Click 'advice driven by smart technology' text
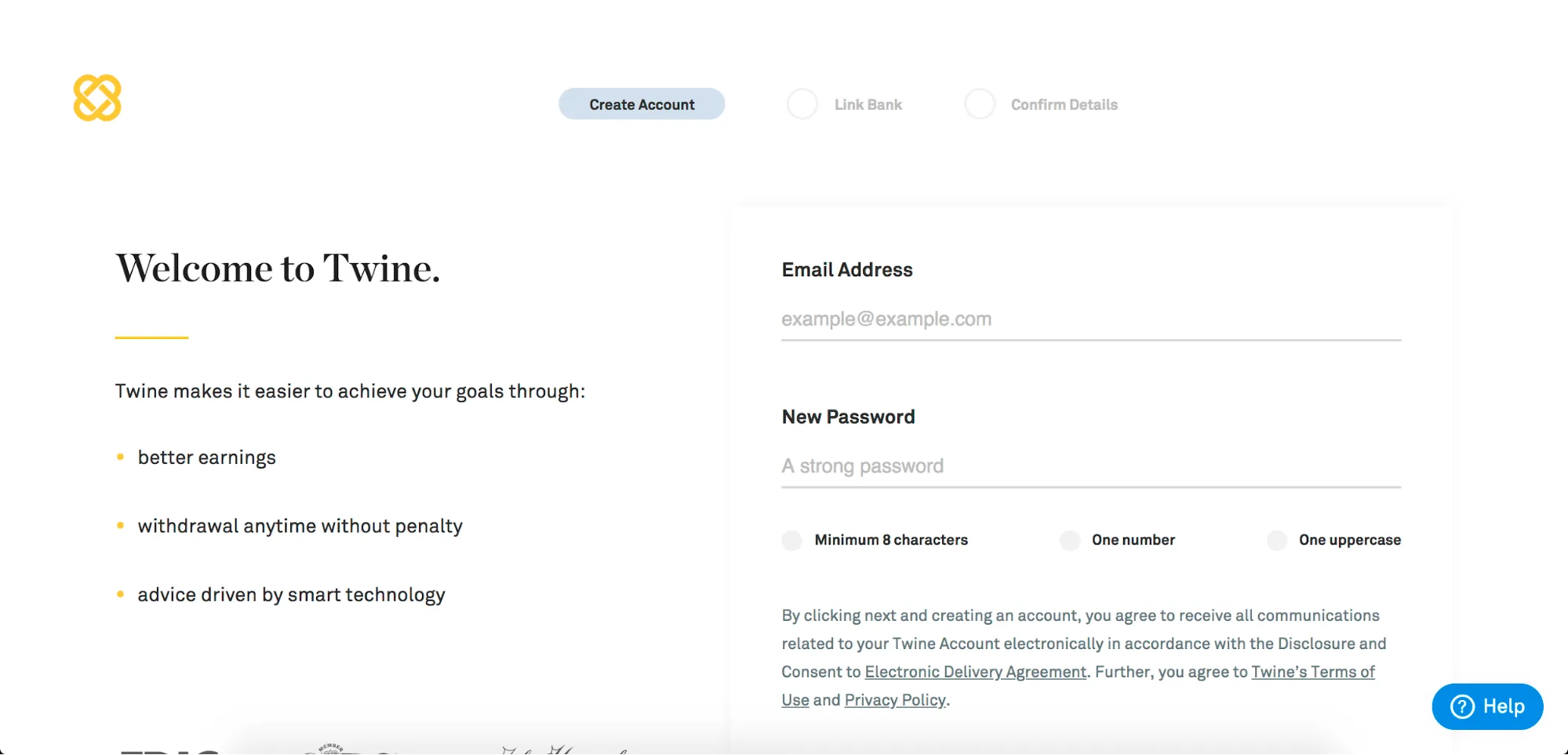The width and height of the screenshot is (1568, 755). (x=291, y=595)
